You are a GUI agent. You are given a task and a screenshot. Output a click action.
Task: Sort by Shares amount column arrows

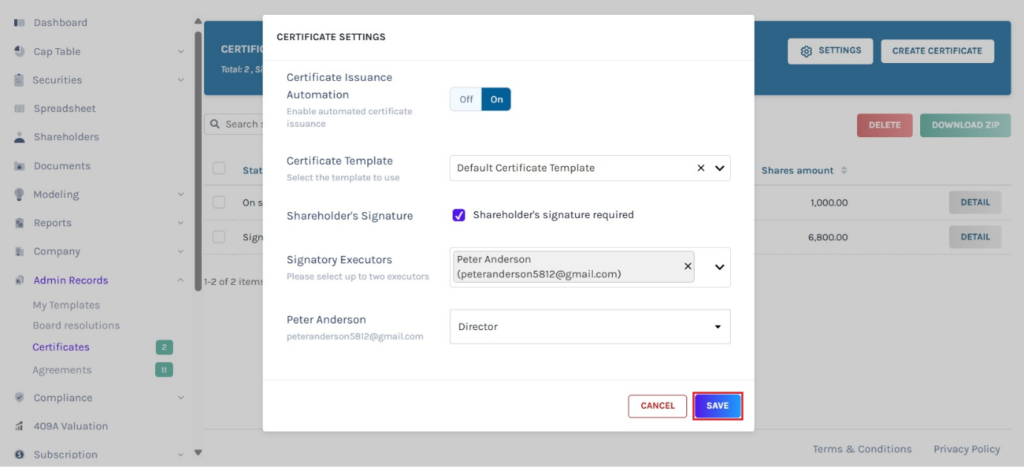(844, 171)
